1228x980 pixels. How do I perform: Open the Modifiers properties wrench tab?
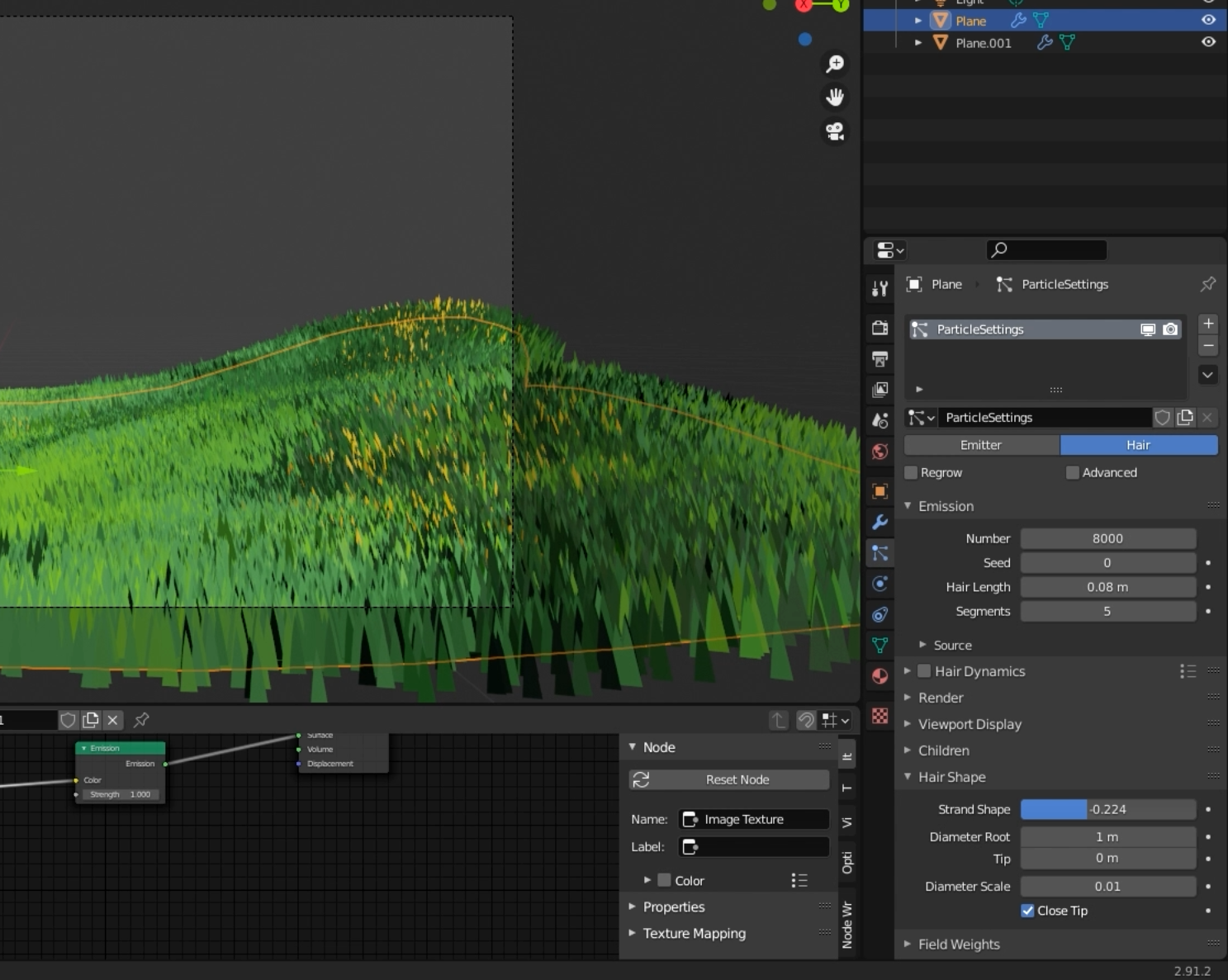880,523
